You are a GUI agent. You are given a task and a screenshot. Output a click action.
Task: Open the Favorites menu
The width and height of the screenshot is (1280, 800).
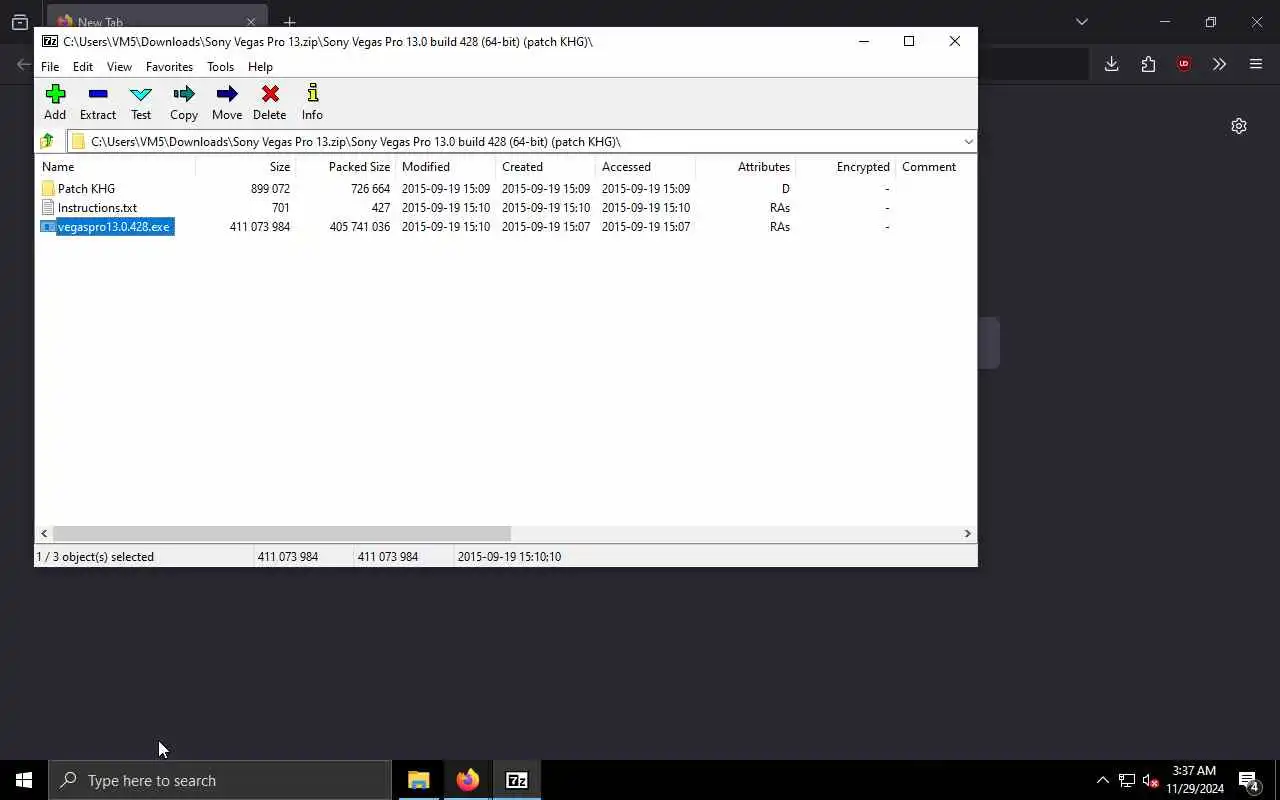[x=169, y=67]
